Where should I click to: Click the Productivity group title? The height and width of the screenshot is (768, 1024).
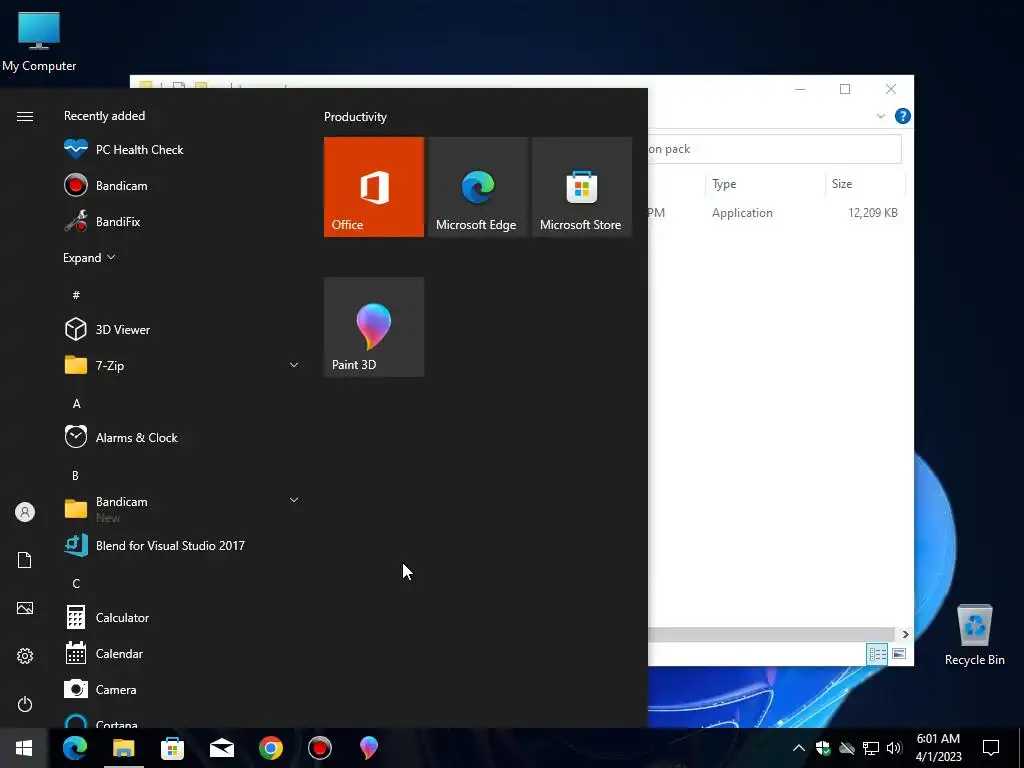[x=355, y=117]
